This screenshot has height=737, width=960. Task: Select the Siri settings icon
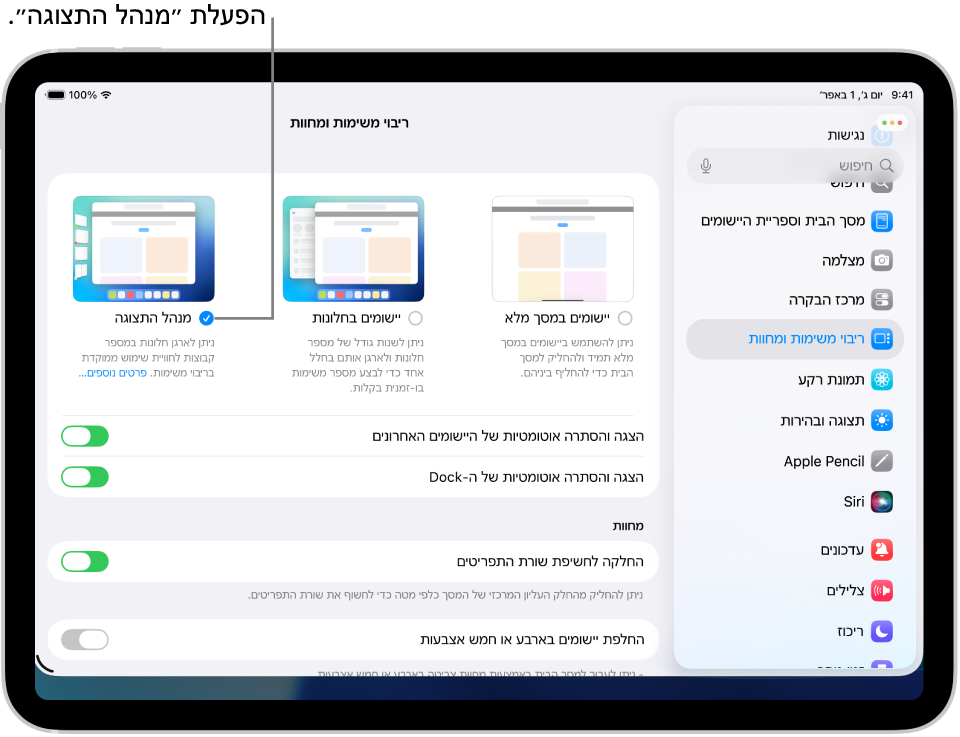pyautogui.click(x=881, y=501)
